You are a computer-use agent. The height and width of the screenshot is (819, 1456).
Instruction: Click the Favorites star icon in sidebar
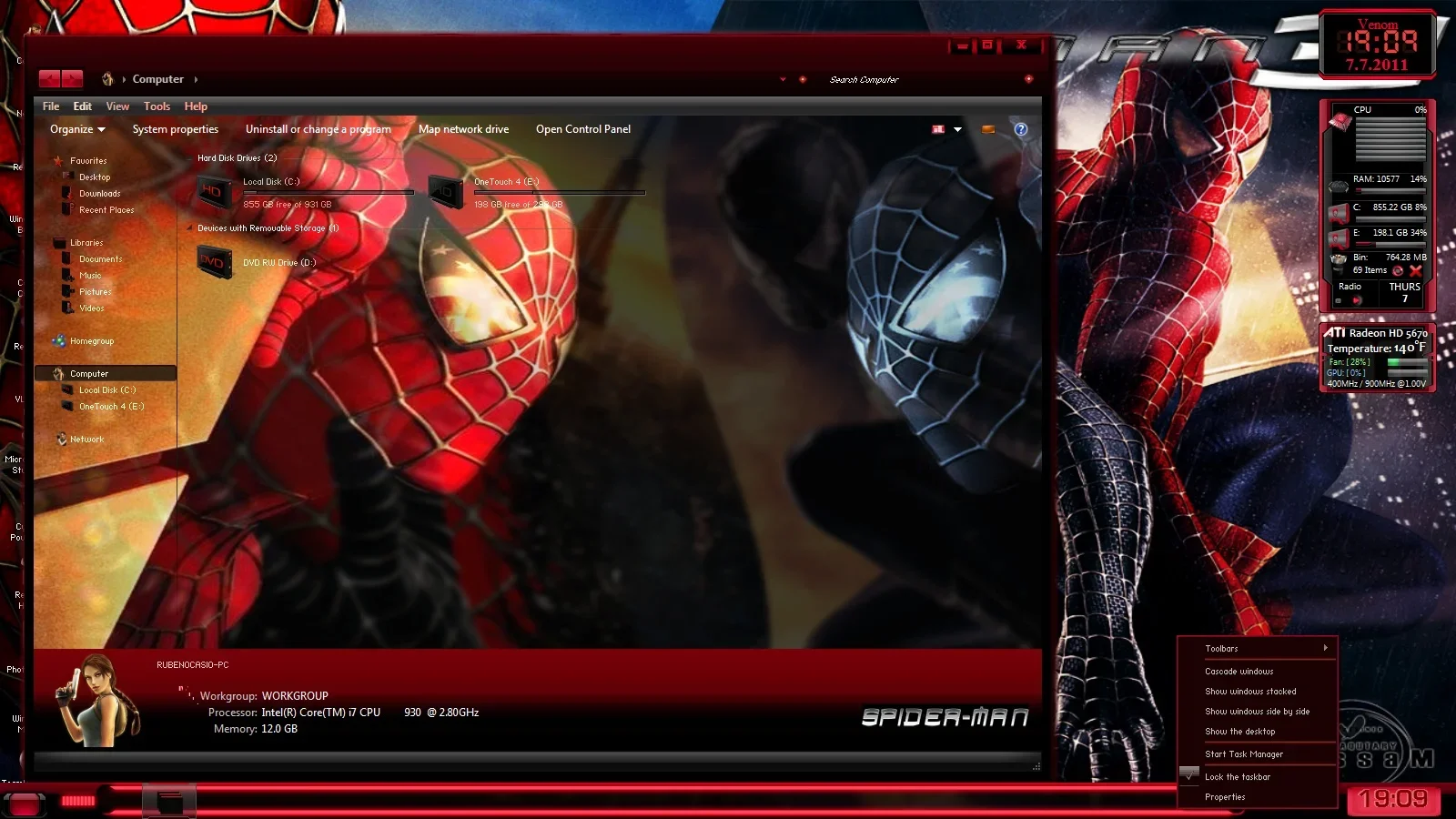tap(58, 160)
